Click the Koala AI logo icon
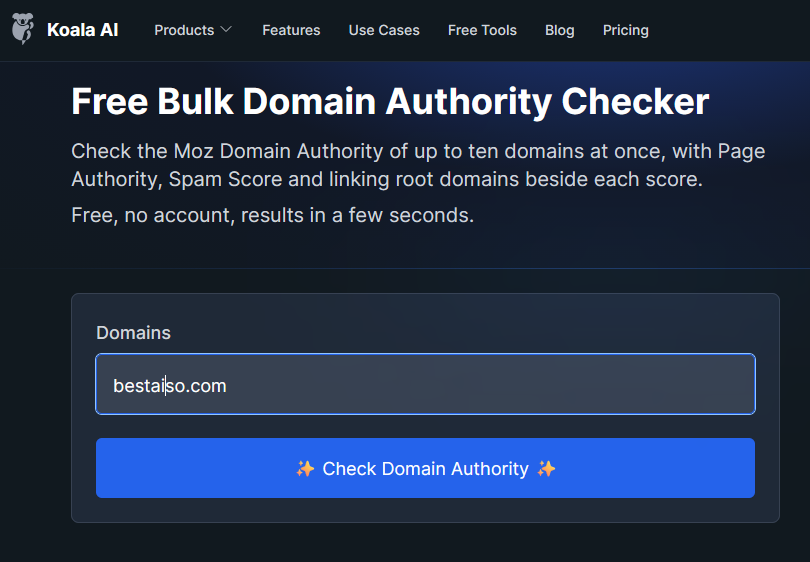Screen dimensions: 810x562 23,29
